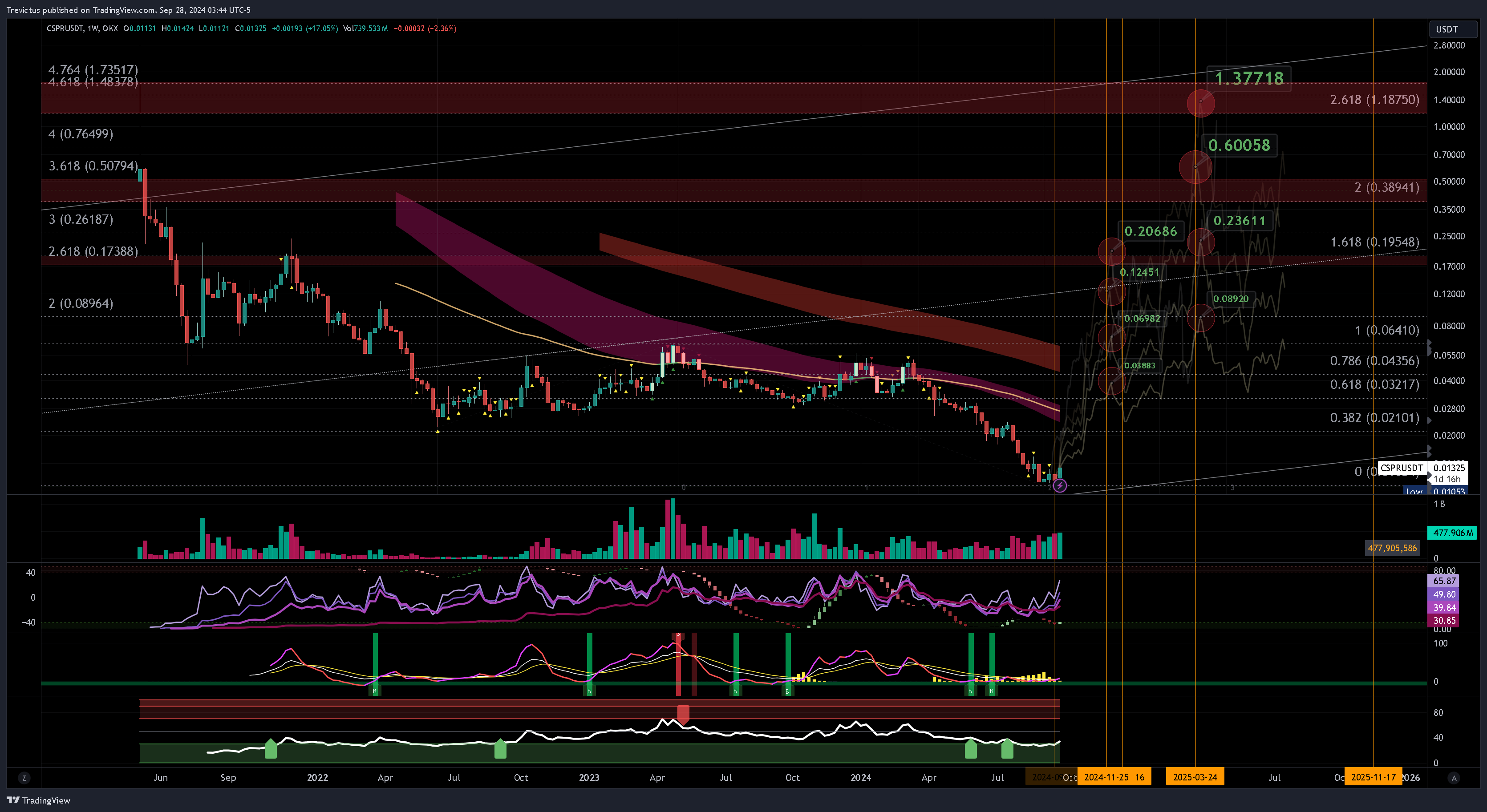
Task: Click the Fibonacci label 0.382 (0.02101)
Action: [x=1374, y=418]
